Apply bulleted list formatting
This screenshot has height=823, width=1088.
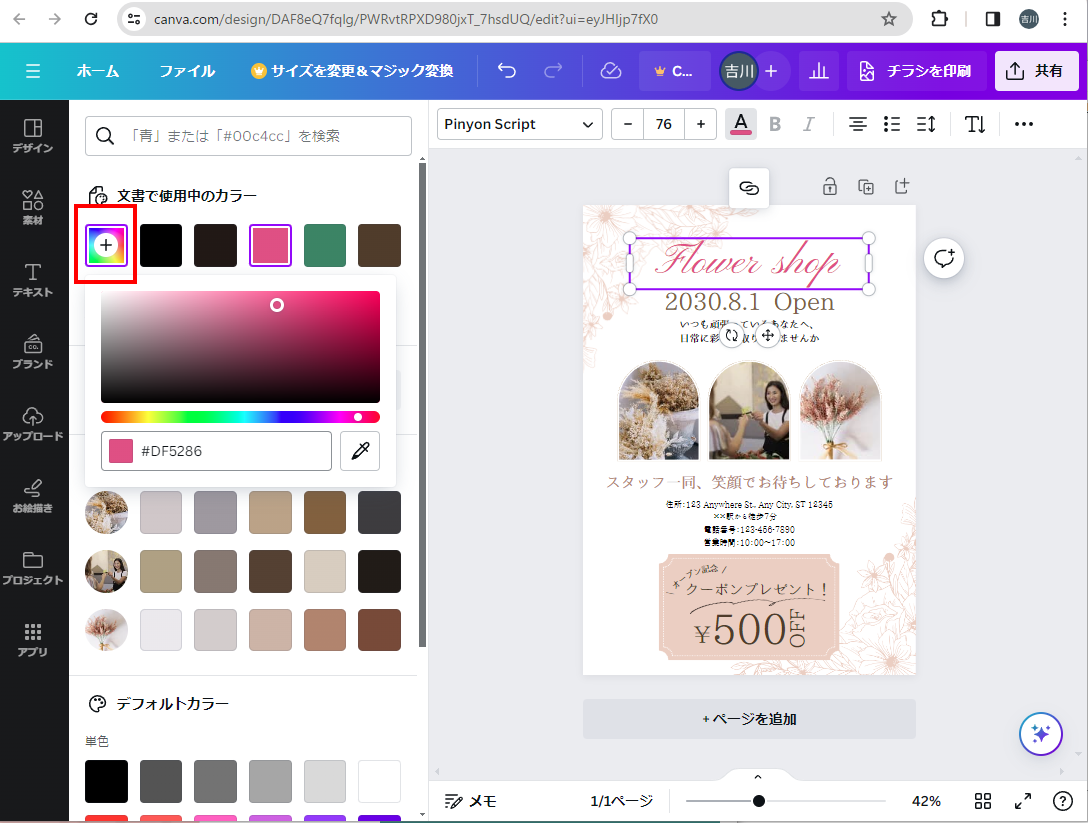892,124
